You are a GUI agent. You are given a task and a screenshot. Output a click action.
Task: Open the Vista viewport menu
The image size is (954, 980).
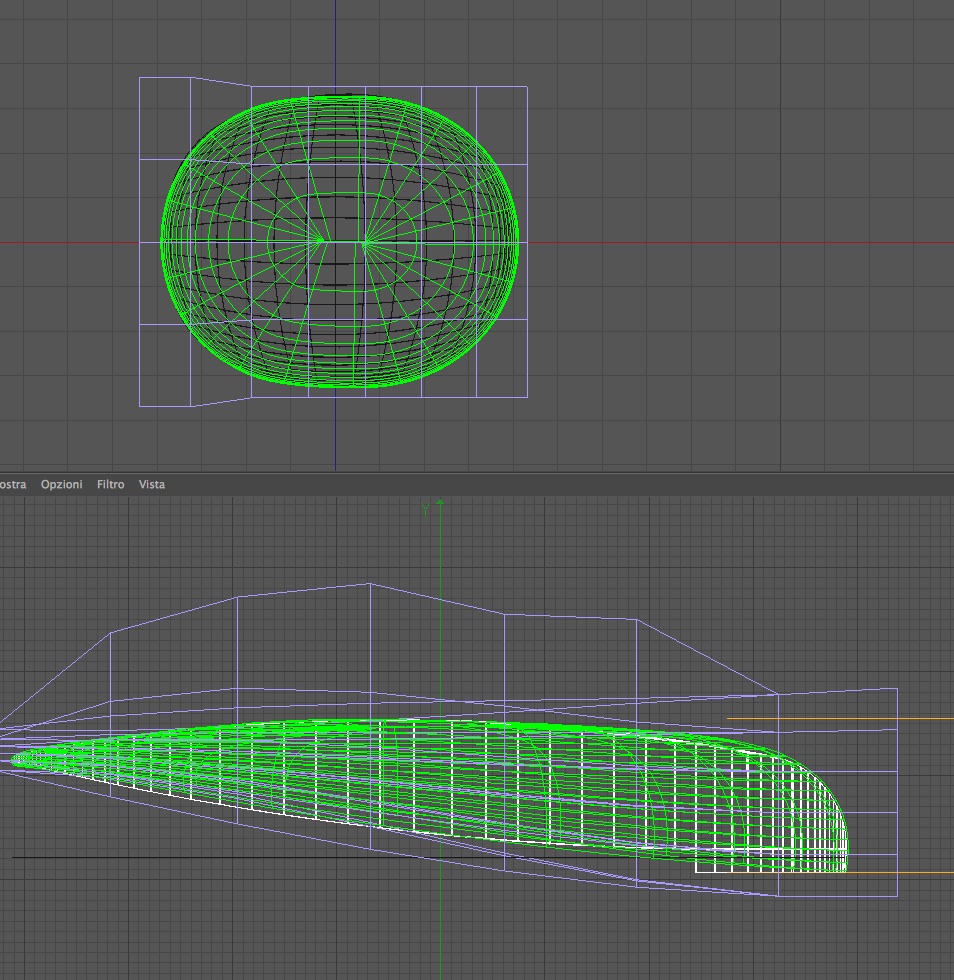click(152, 484)
